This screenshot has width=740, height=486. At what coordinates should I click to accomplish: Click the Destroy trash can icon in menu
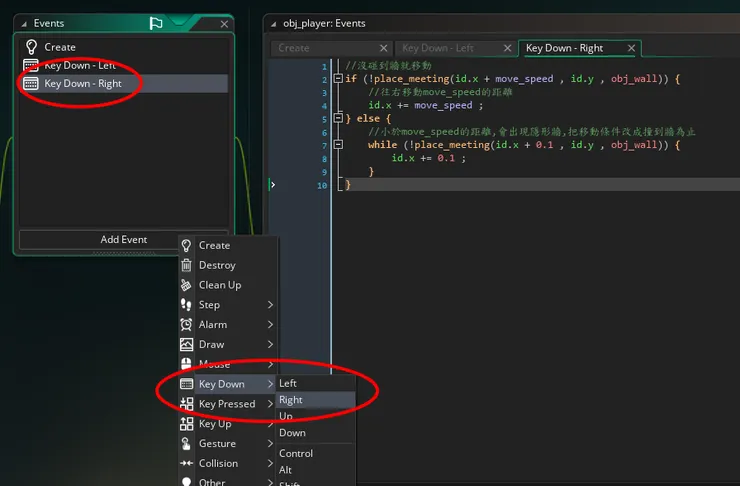186,265
